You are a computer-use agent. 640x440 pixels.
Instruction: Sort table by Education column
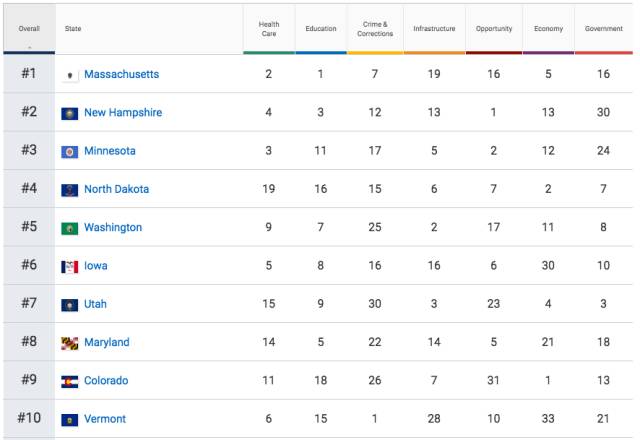click(320, 29)
